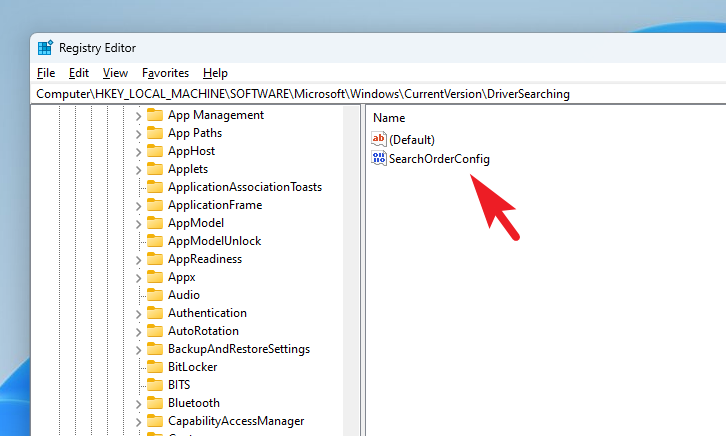Select the Bluetooth key label

194,403
